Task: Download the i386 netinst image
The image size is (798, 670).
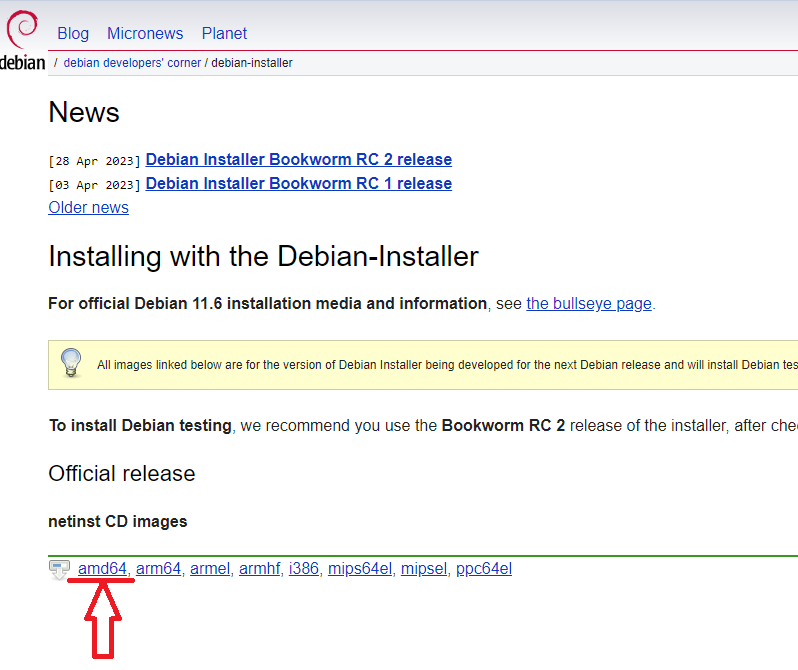Action: tap(304, 569)
